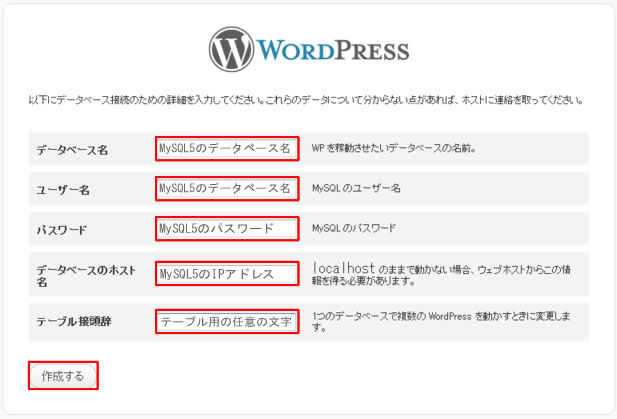The height and width of the screenshot is (419, 617).
Task: Click the ユーザー名 row label
Action: pos(63,190)
